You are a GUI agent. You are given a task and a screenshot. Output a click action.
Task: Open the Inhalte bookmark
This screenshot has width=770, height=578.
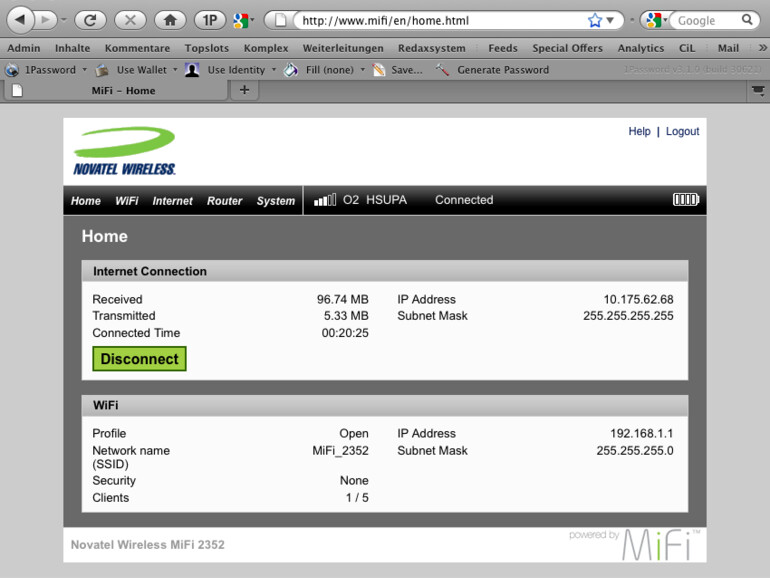[72, 48]
